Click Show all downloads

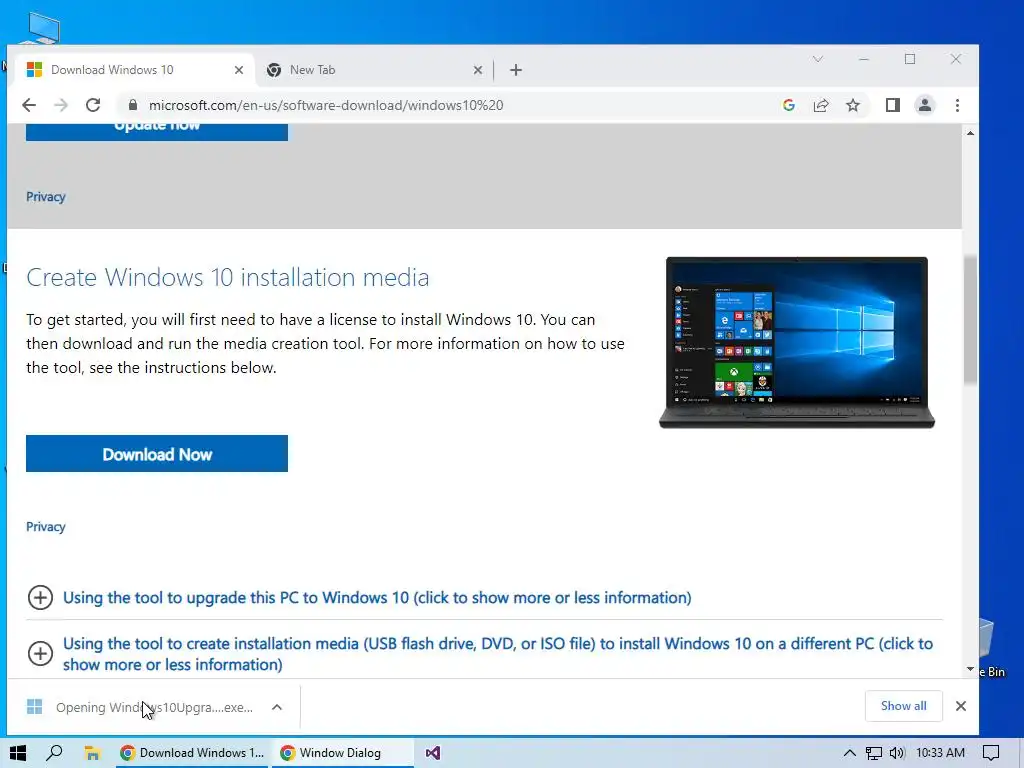903,706
